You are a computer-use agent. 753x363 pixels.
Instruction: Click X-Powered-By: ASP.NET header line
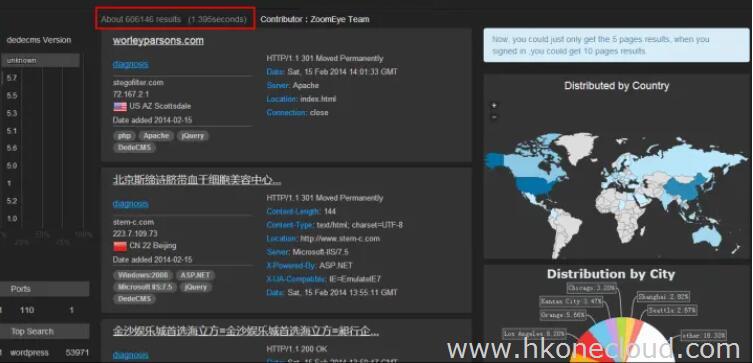click(x=309, y=266)
